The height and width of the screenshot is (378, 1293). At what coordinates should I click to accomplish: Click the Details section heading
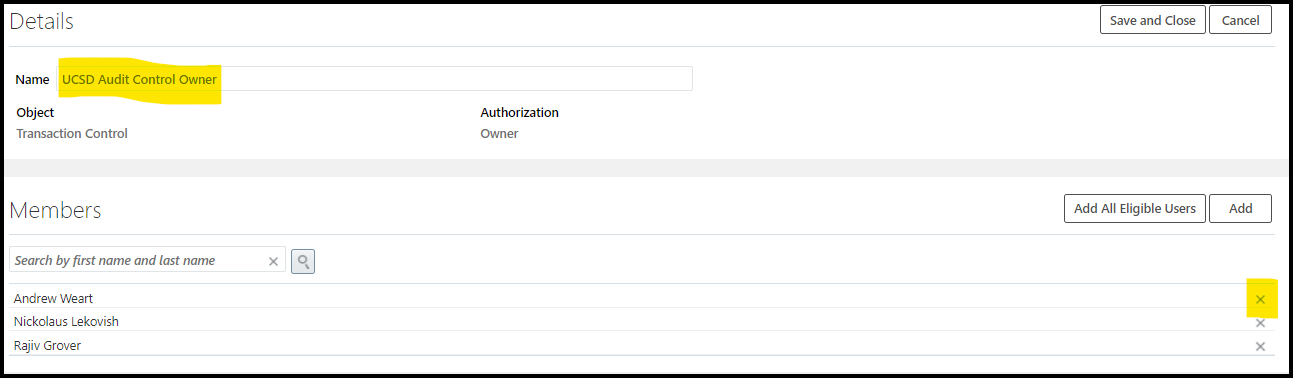[42, 21]
